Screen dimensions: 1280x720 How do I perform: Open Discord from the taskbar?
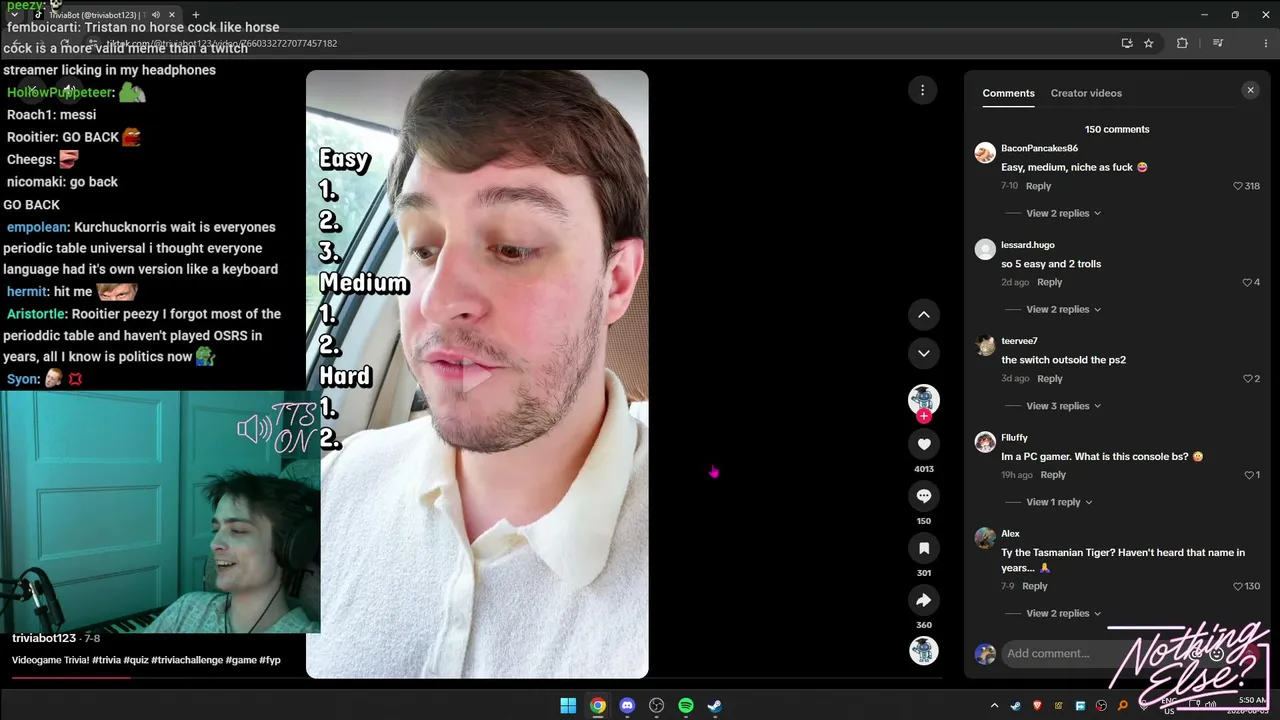(x=627, y=706)
